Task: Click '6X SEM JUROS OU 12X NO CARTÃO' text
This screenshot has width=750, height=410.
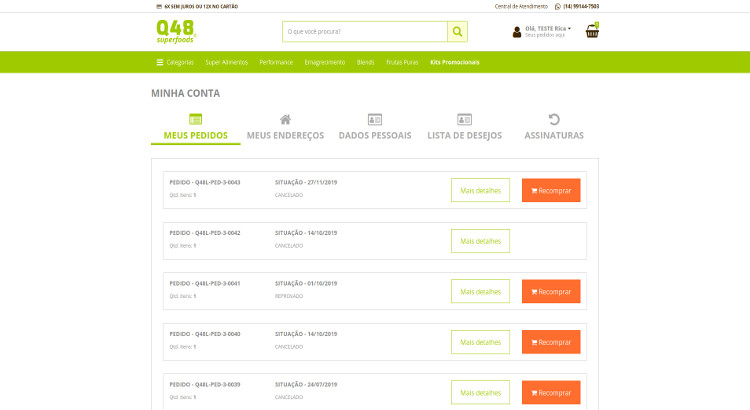Action: [201, 7]
